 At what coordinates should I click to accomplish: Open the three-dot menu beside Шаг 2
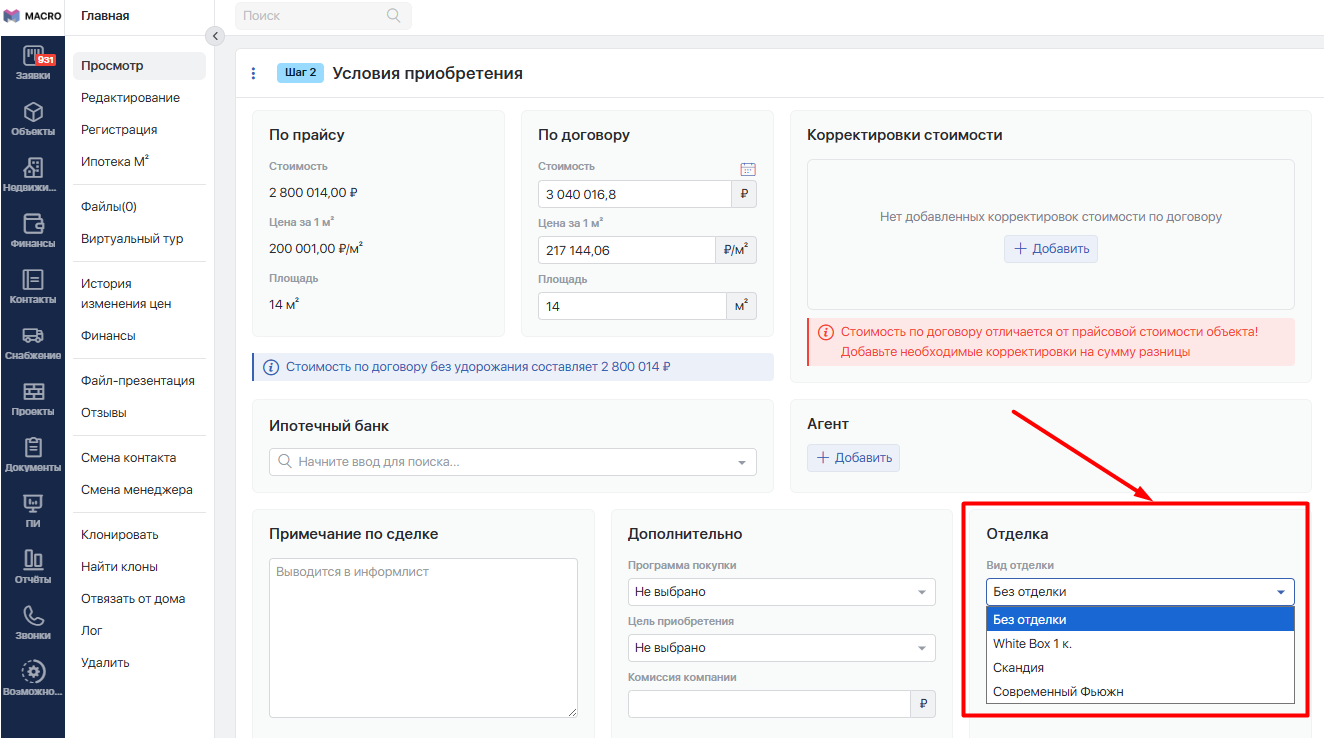253,73
